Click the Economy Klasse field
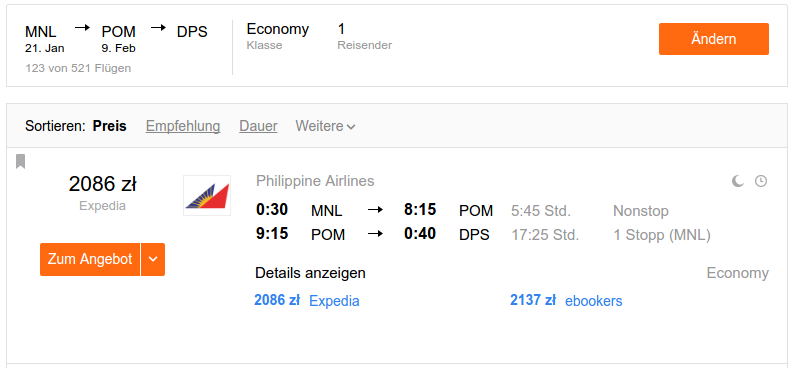This screenshot has width=793, height=368. 278,36
